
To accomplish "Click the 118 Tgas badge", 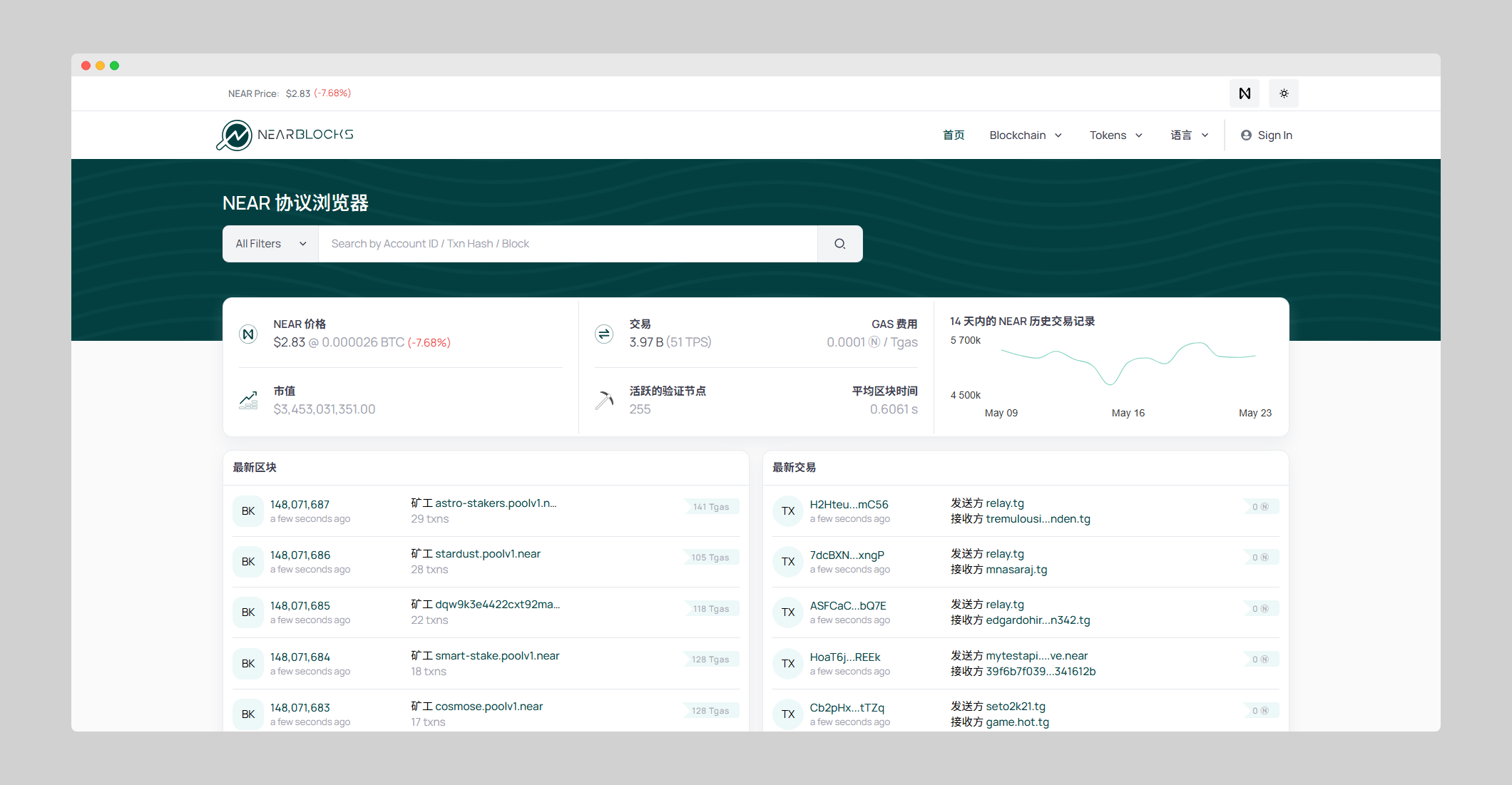I will tap(711, 609).
